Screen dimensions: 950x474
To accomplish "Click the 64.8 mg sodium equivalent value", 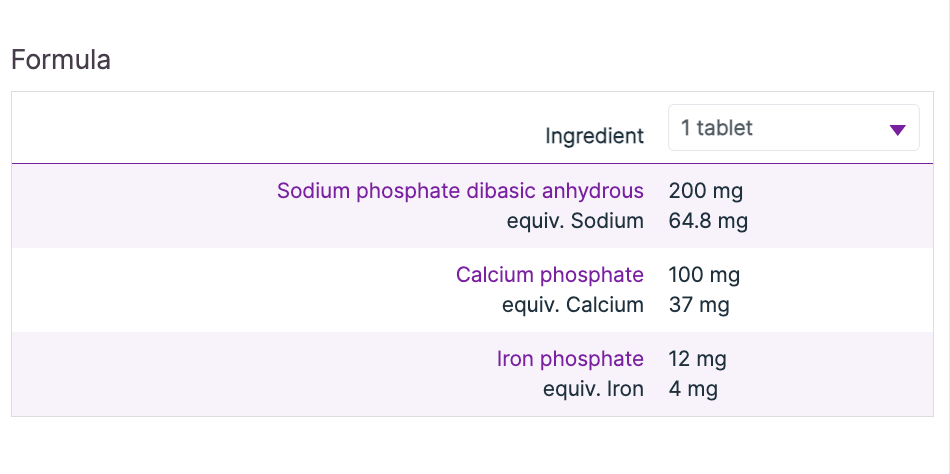I will [707, 221].
